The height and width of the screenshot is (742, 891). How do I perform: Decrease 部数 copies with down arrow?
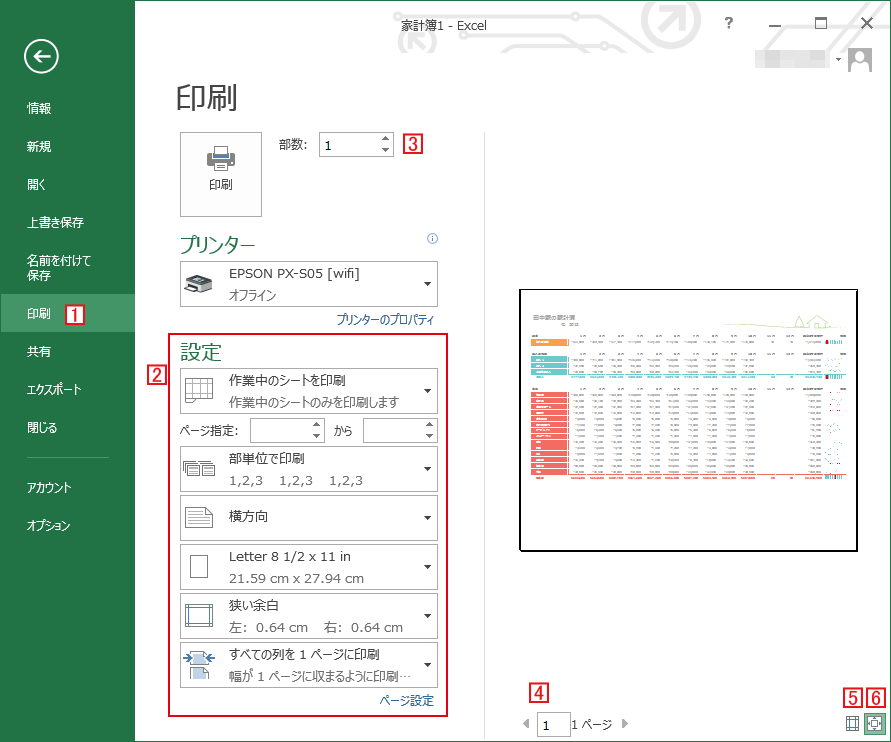[x=385, y=151]
